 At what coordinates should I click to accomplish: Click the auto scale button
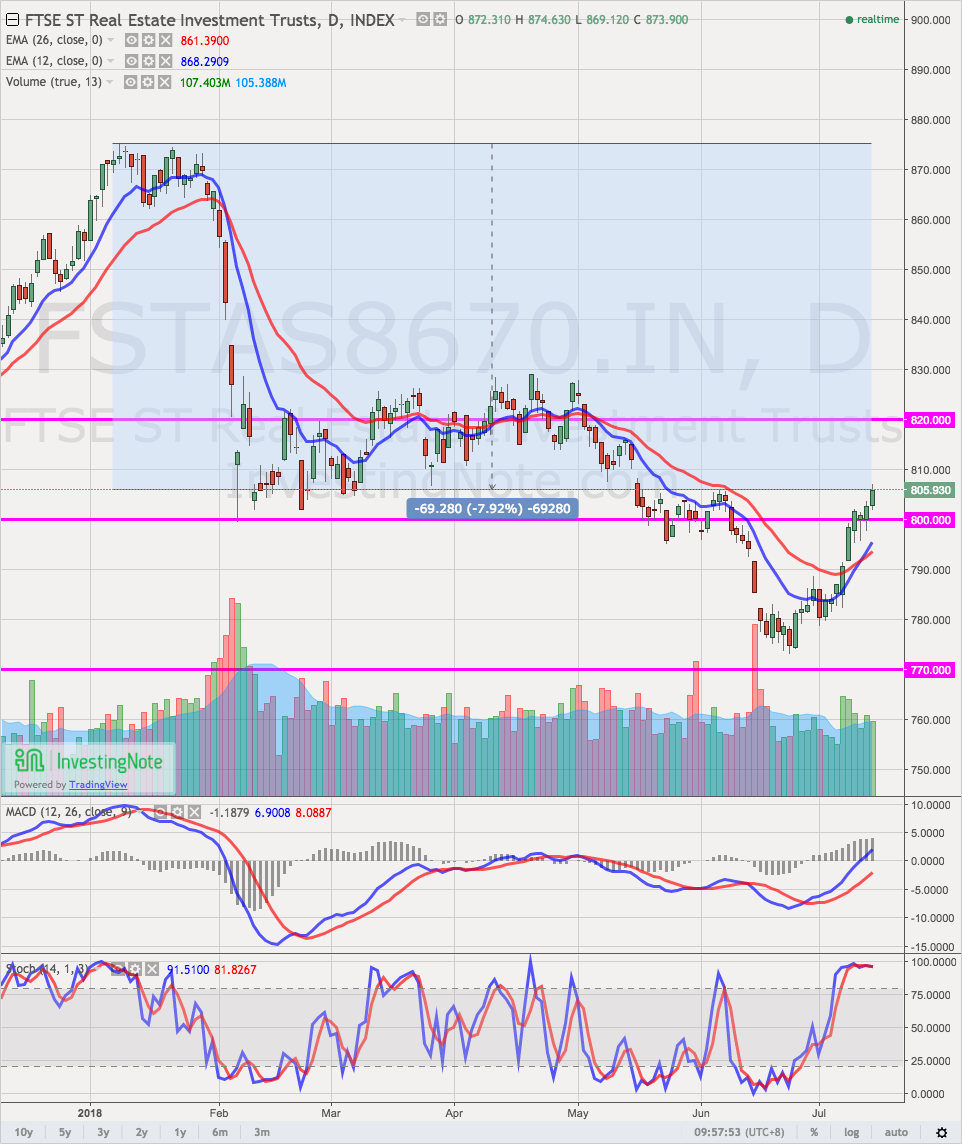pos(896,1132)
